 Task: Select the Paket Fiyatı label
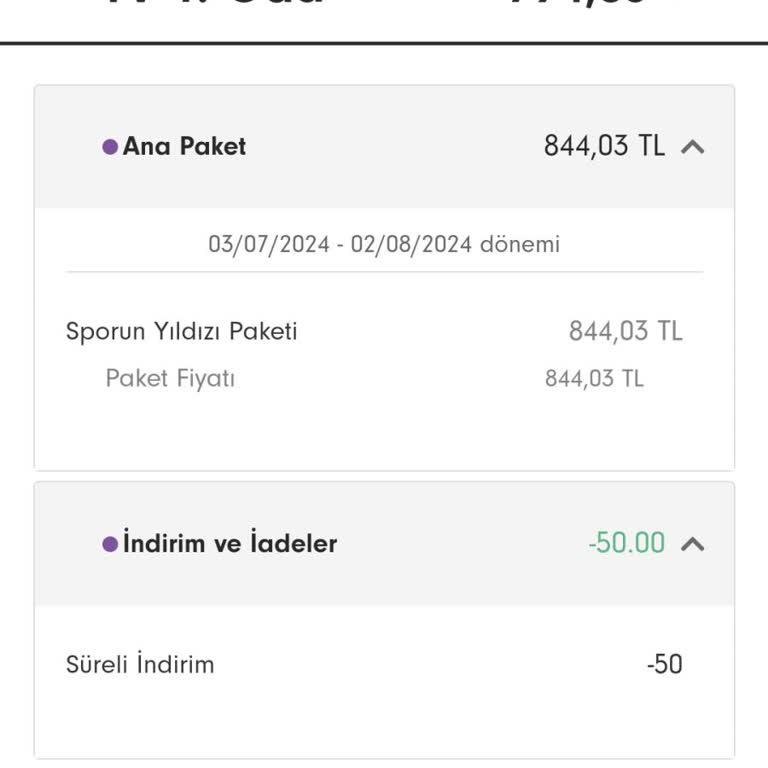pos(170,379)
